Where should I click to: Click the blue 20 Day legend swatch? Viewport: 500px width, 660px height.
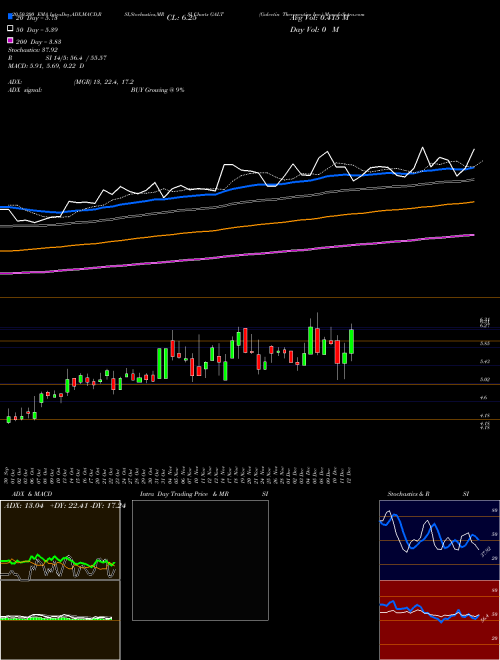tap(10, 17)
